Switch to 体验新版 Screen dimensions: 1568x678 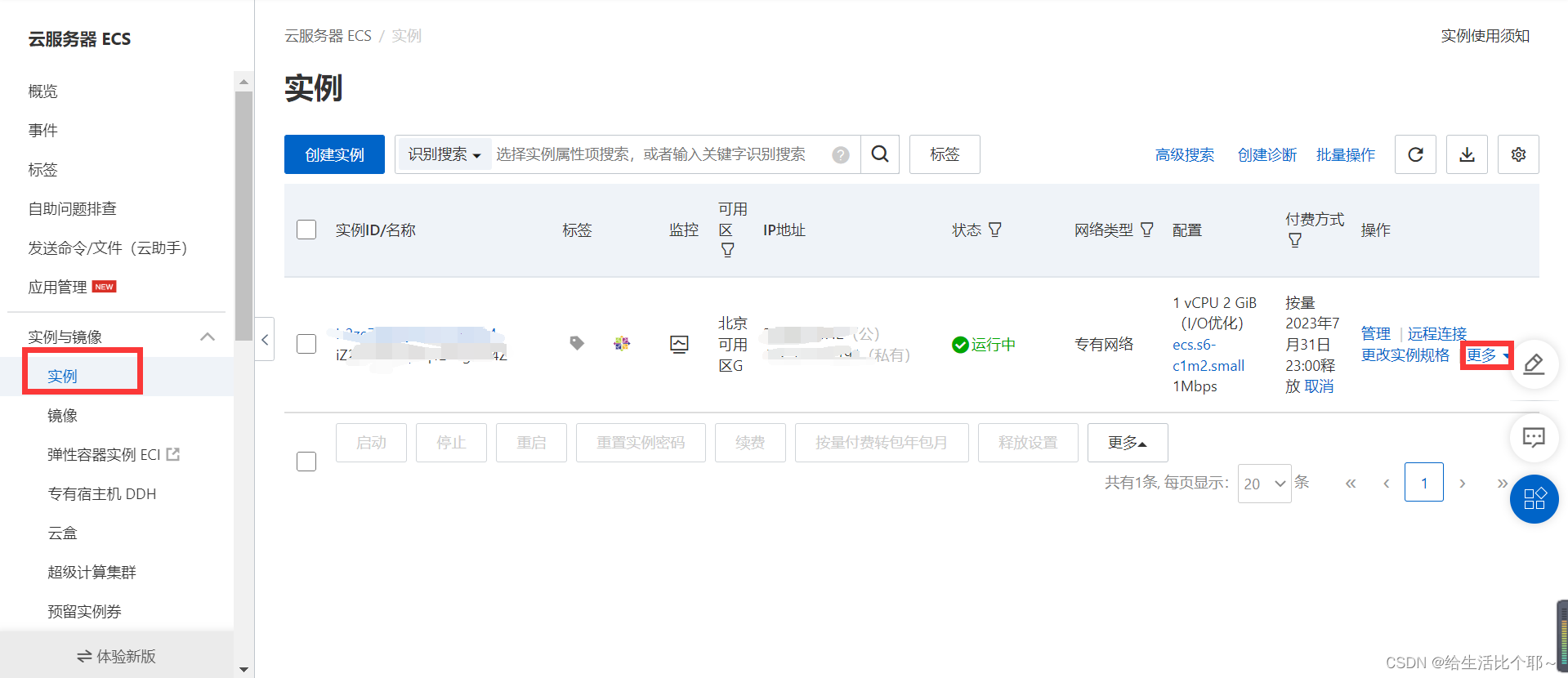(116, 656)
